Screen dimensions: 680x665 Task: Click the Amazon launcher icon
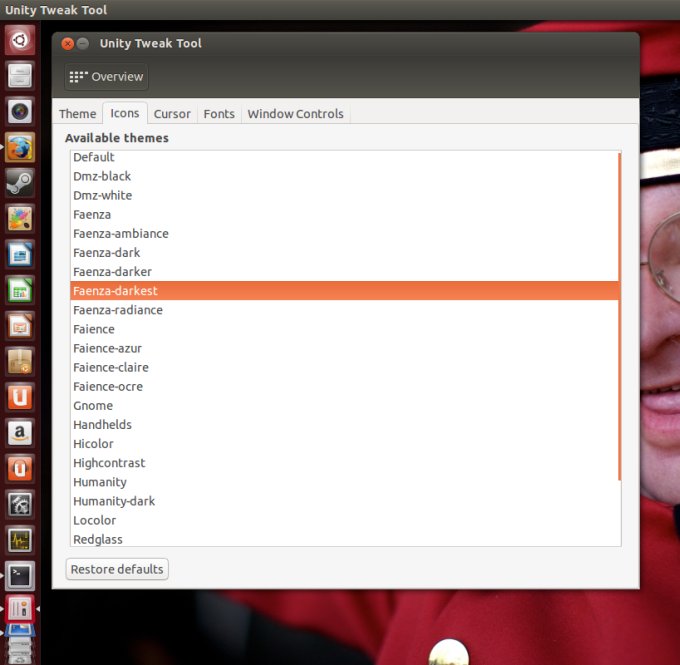(20, 433)
